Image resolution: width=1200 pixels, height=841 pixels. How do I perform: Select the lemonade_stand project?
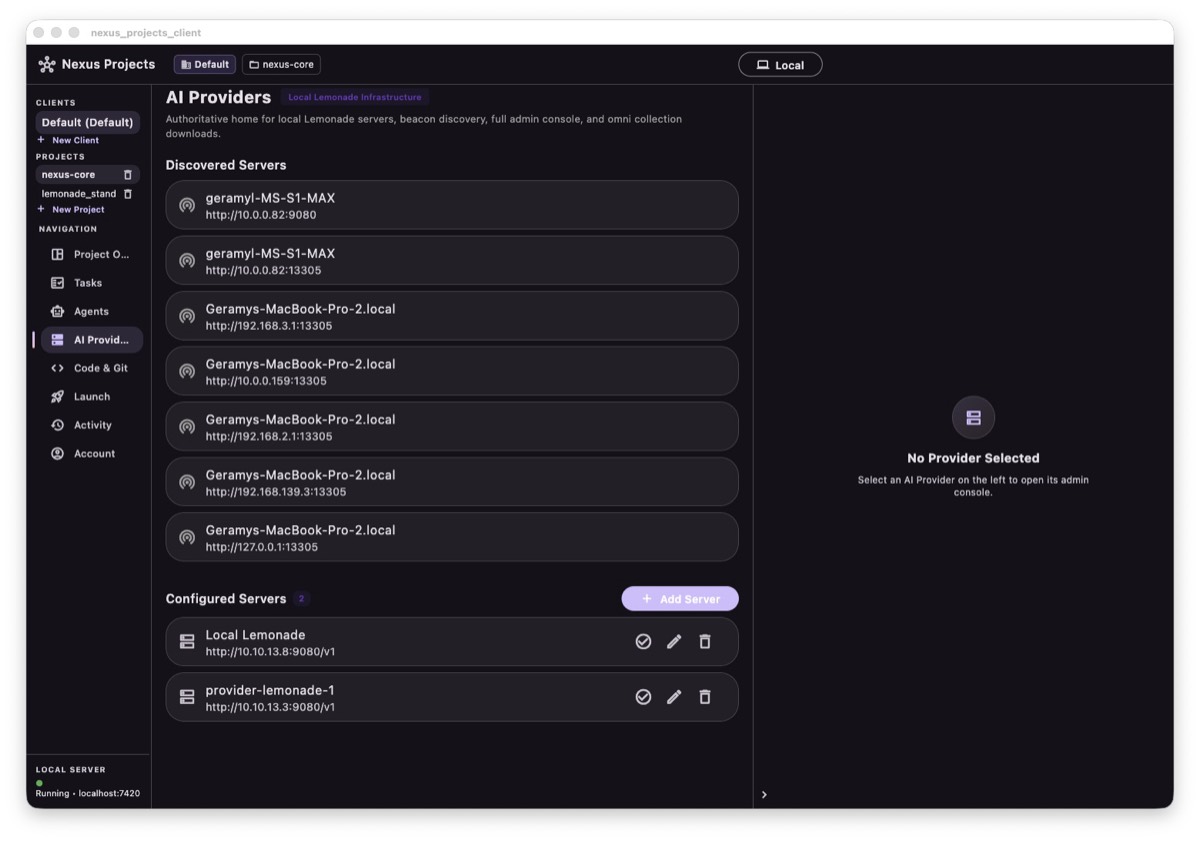(79, 194)
